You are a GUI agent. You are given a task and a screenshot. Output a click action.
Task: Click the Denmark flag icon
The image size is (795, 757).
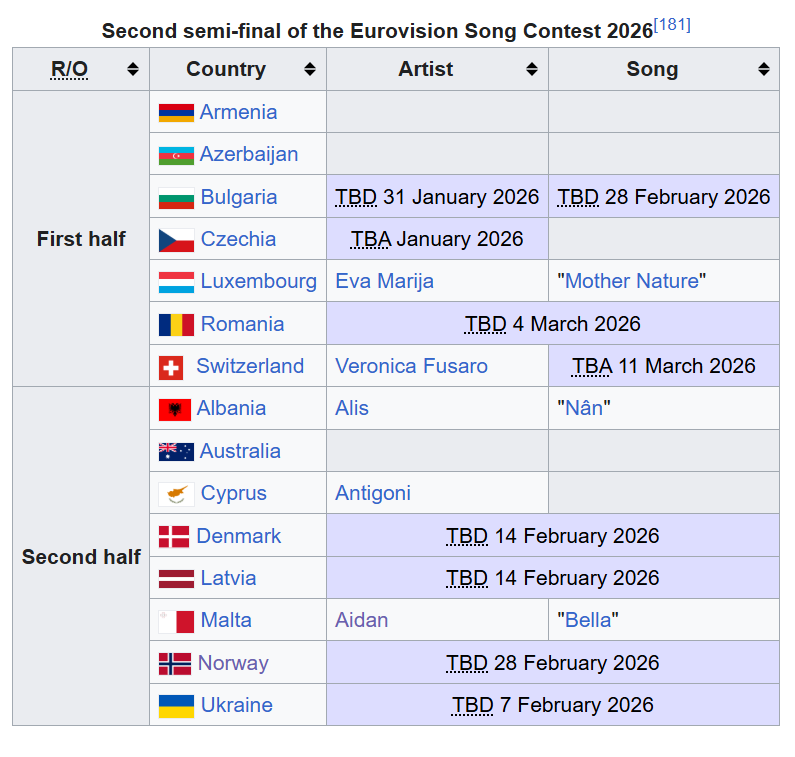(x=174, y=536)
